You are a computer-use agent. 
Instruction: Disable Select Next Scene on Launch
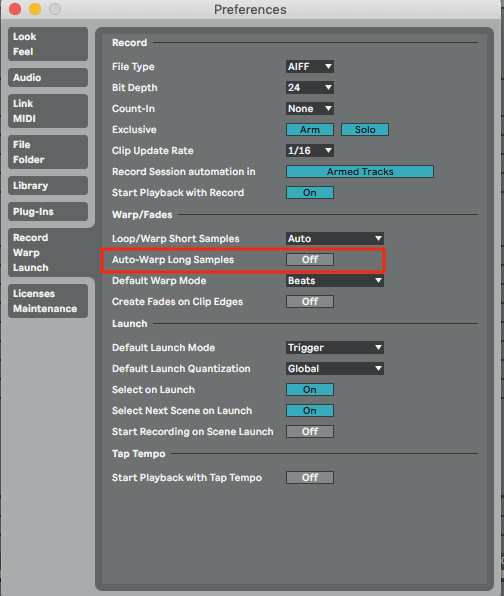(x=310, y=411)
